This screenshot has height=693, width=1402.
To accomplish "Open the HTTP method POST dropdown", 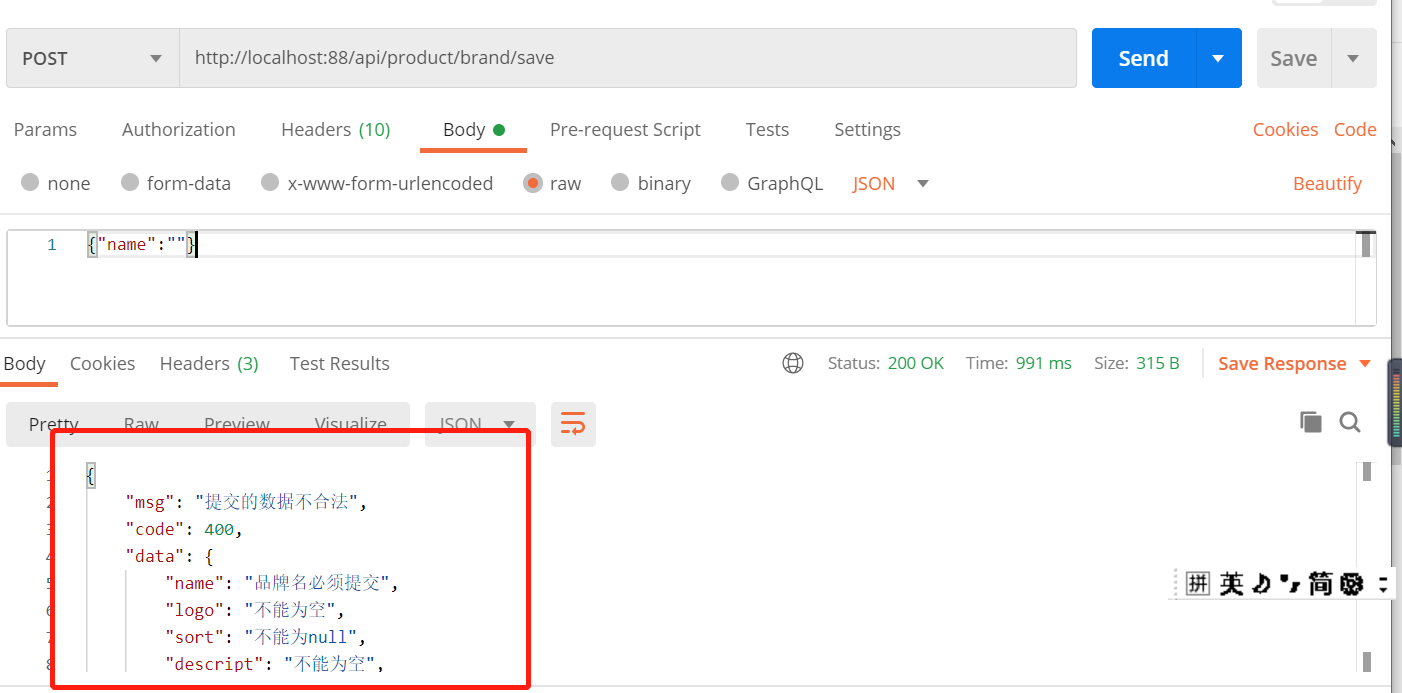I will pyautogui.click(x=92, y=58).
